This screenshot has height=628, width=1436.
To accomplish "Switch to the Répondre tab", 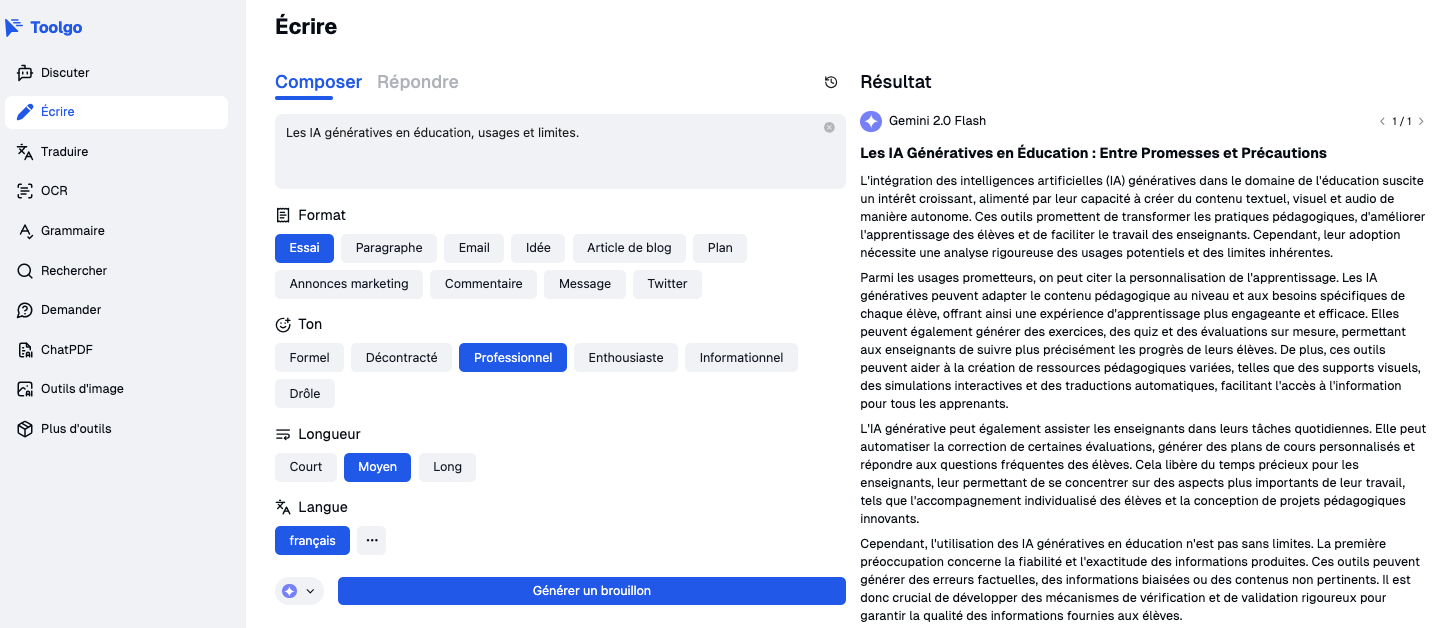I will (x=417, y=82).
